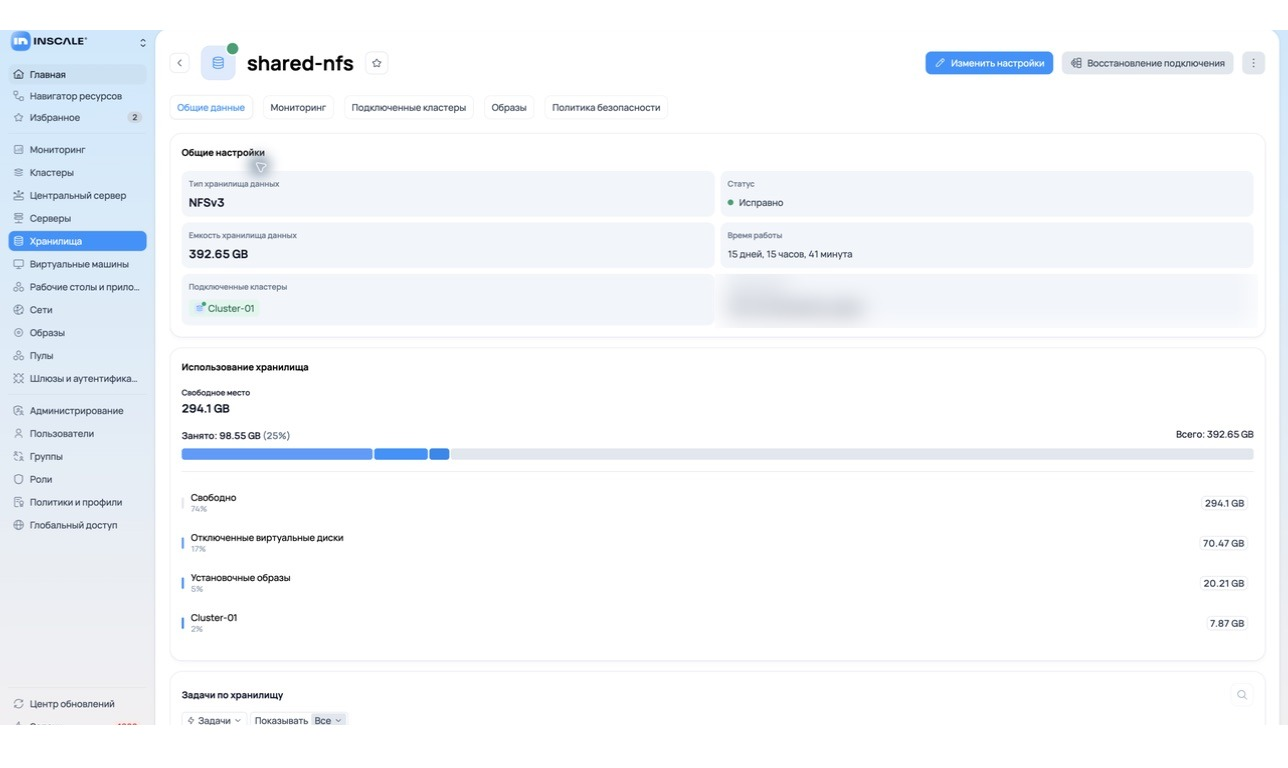The image size is (1288, 768).
Task: Star shared-nfs as favorite
Action: (x=377, y=63)
